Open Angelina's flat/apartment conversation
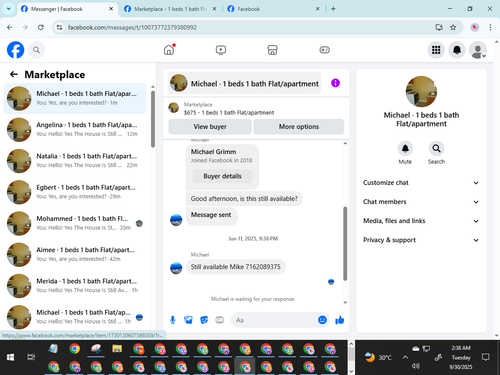 tap(75, 130)
